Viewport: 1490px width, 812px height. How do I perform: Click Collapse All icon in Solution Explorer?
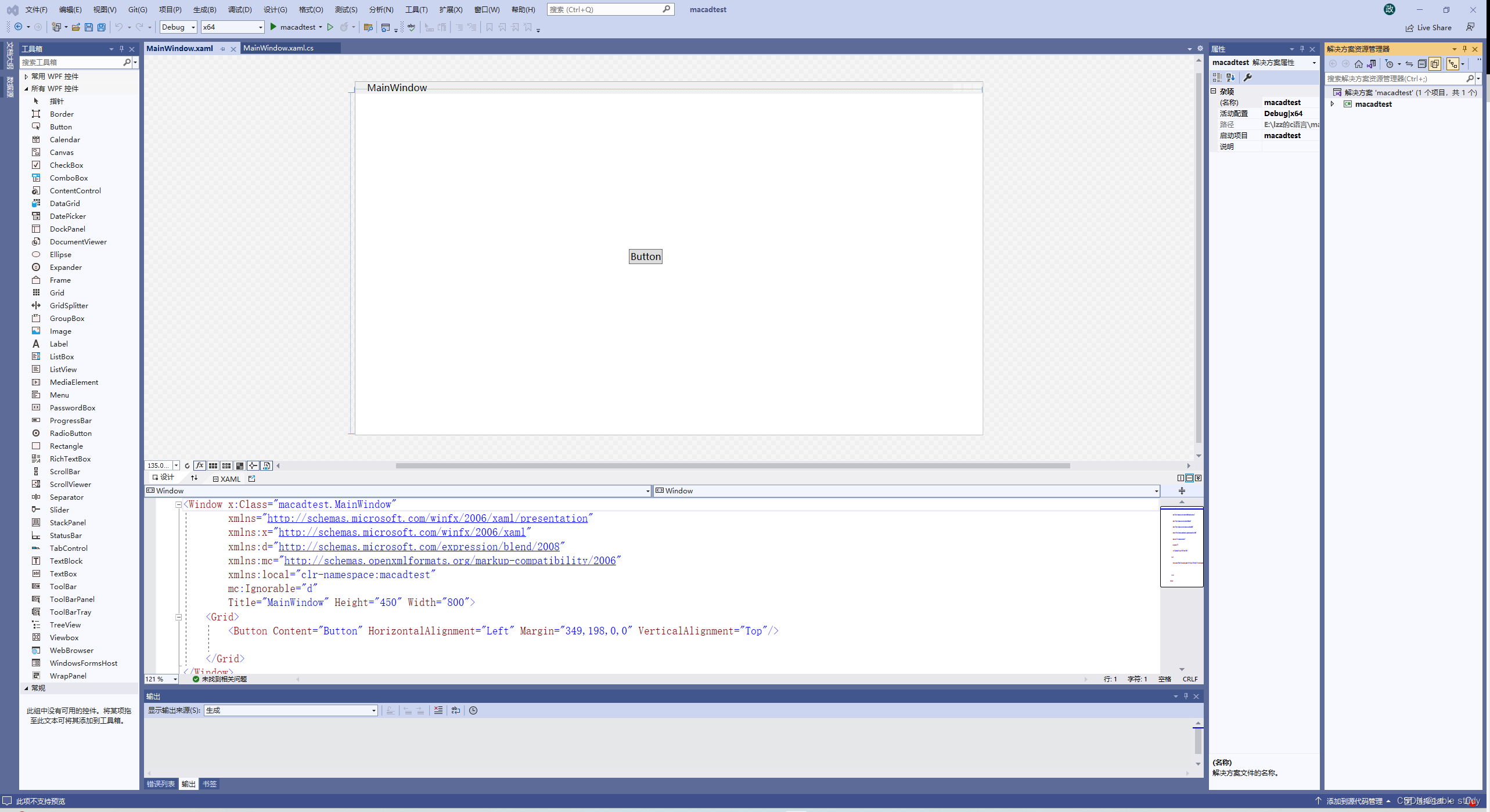click(x=1422, y=64)
